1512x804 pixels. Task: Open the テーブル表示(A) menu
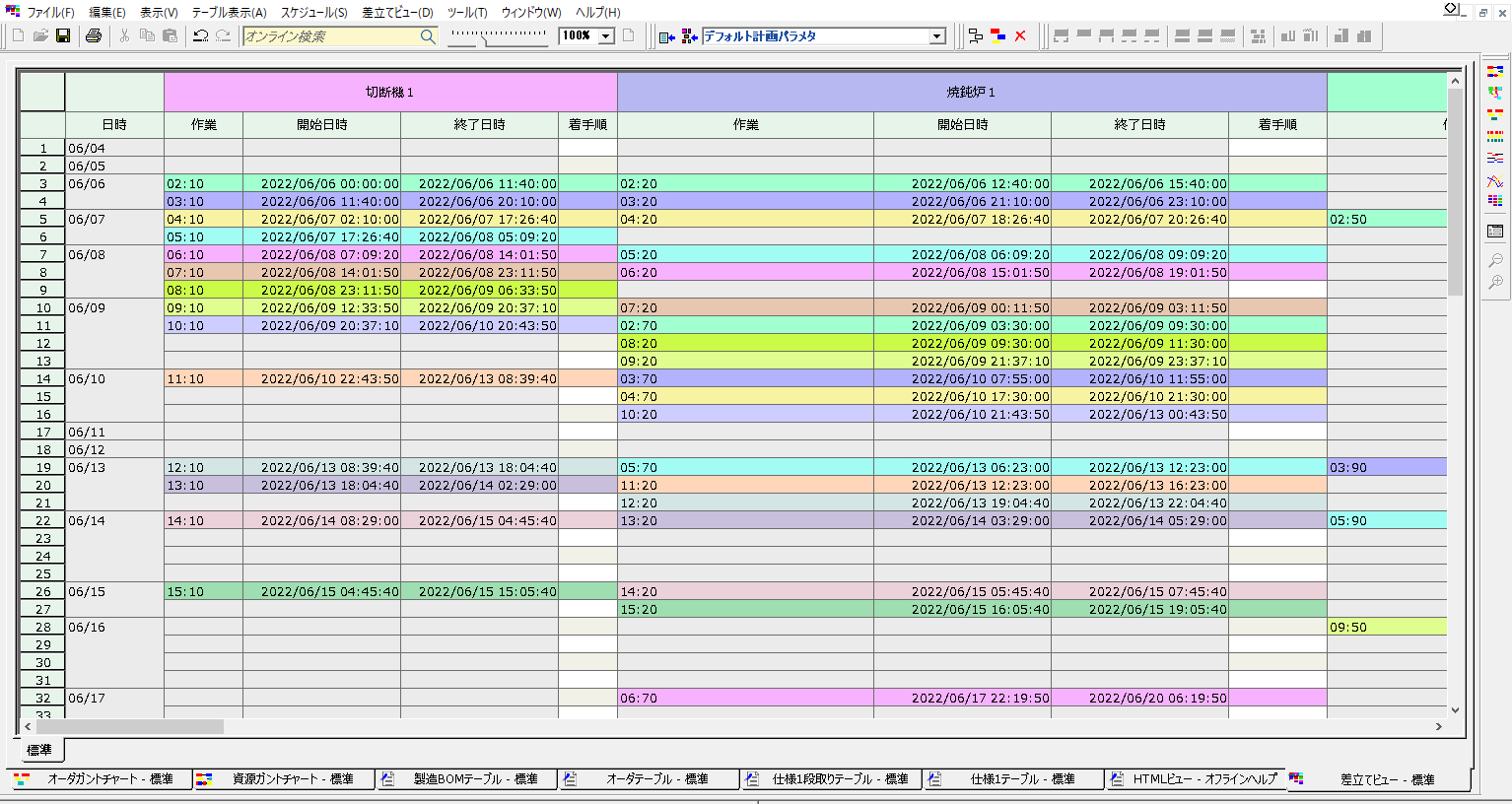(x=229, y=13)
